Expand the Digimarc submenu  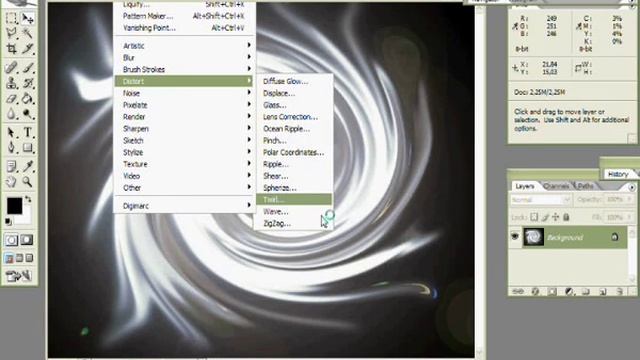click(x=183, y=206)
